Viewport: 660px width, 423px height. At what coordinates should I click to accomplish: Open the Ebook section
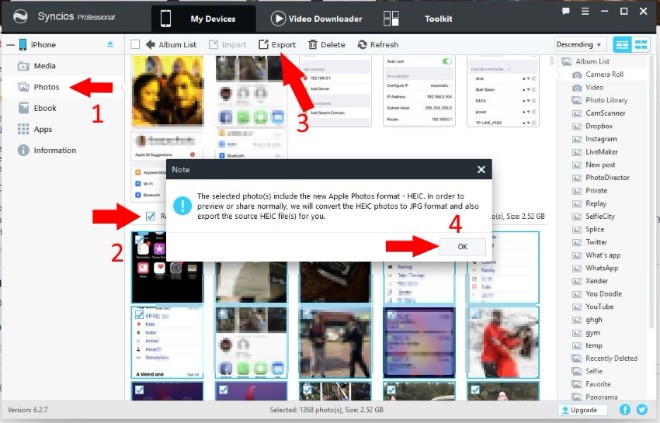[x=43, y=108]
